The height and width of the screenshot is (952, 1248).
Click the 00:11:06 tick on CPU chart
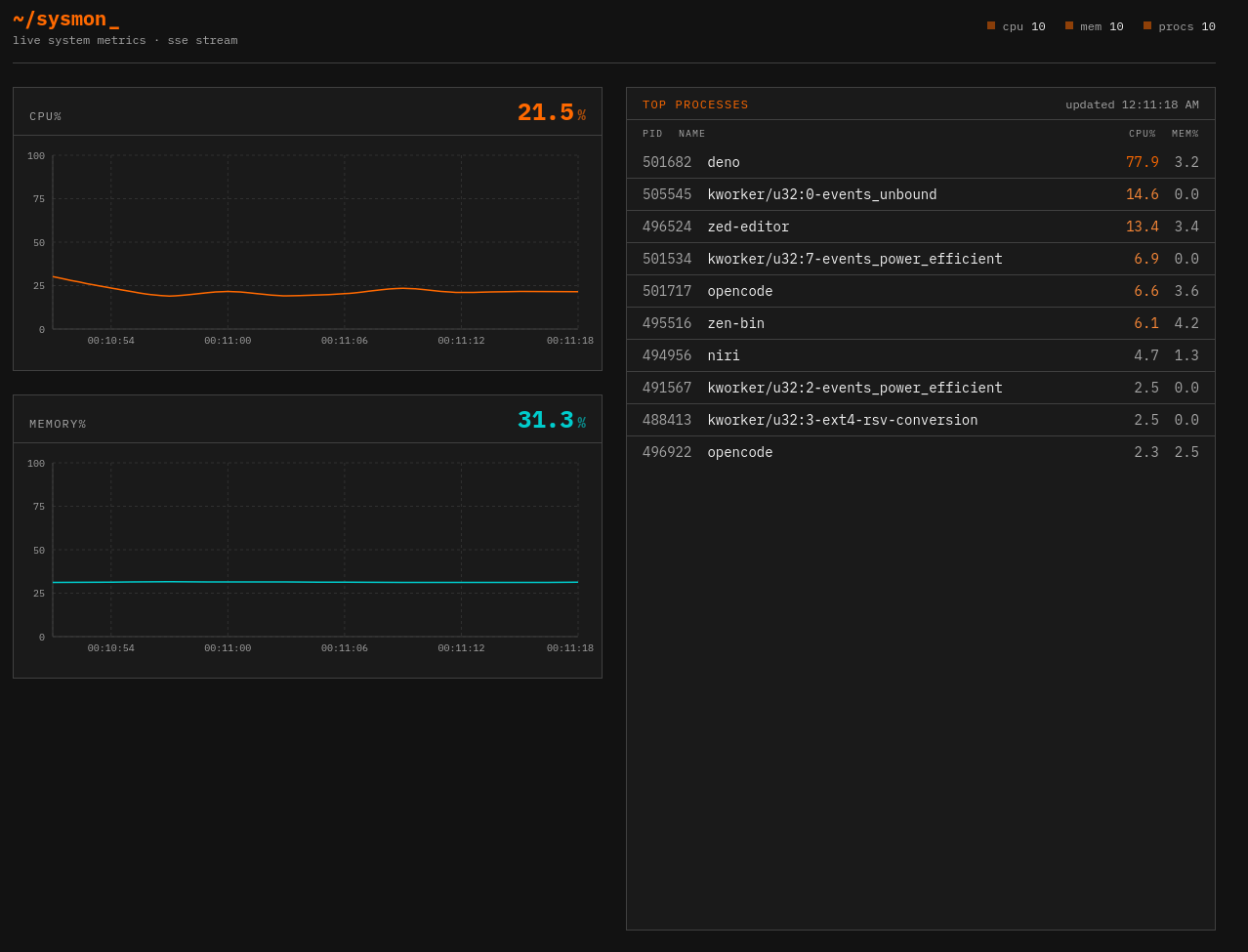[x=345, y=341]
